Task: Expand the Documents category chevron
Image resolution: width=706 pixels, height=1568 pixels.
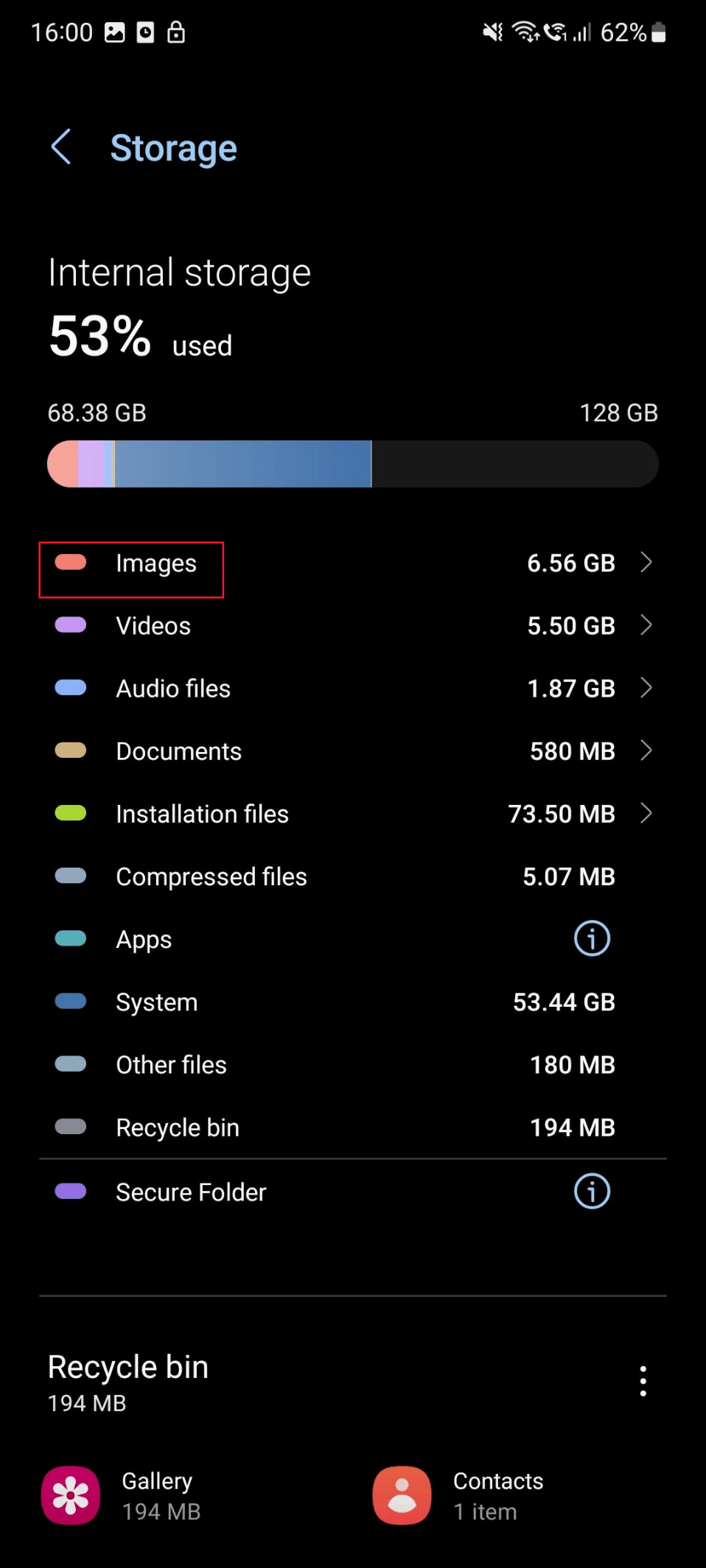Action: click(x=646, y=750)
